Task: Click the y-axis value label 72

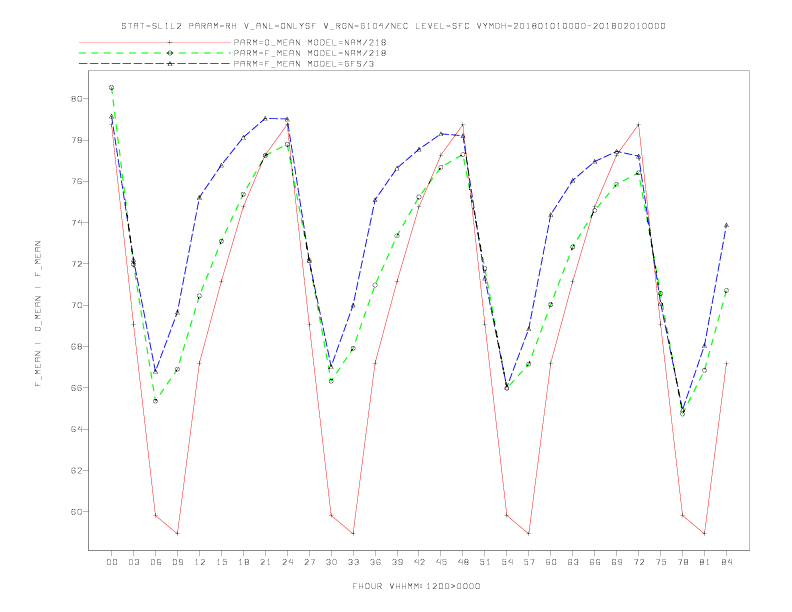Action: click(x=76, y=264)
